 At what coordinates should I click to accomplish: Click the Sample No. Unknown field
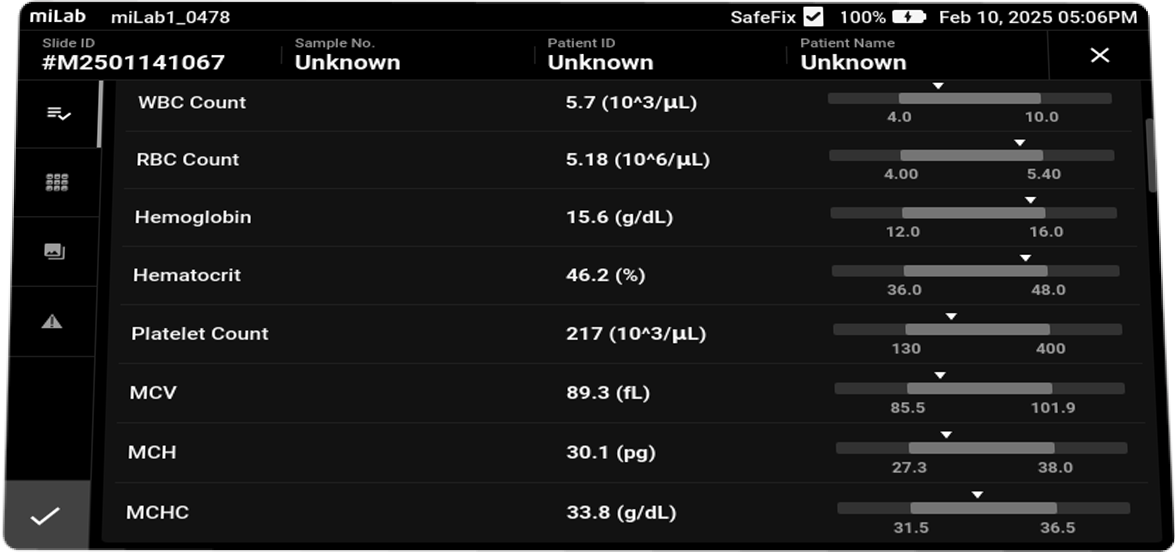tap(347, 62)
